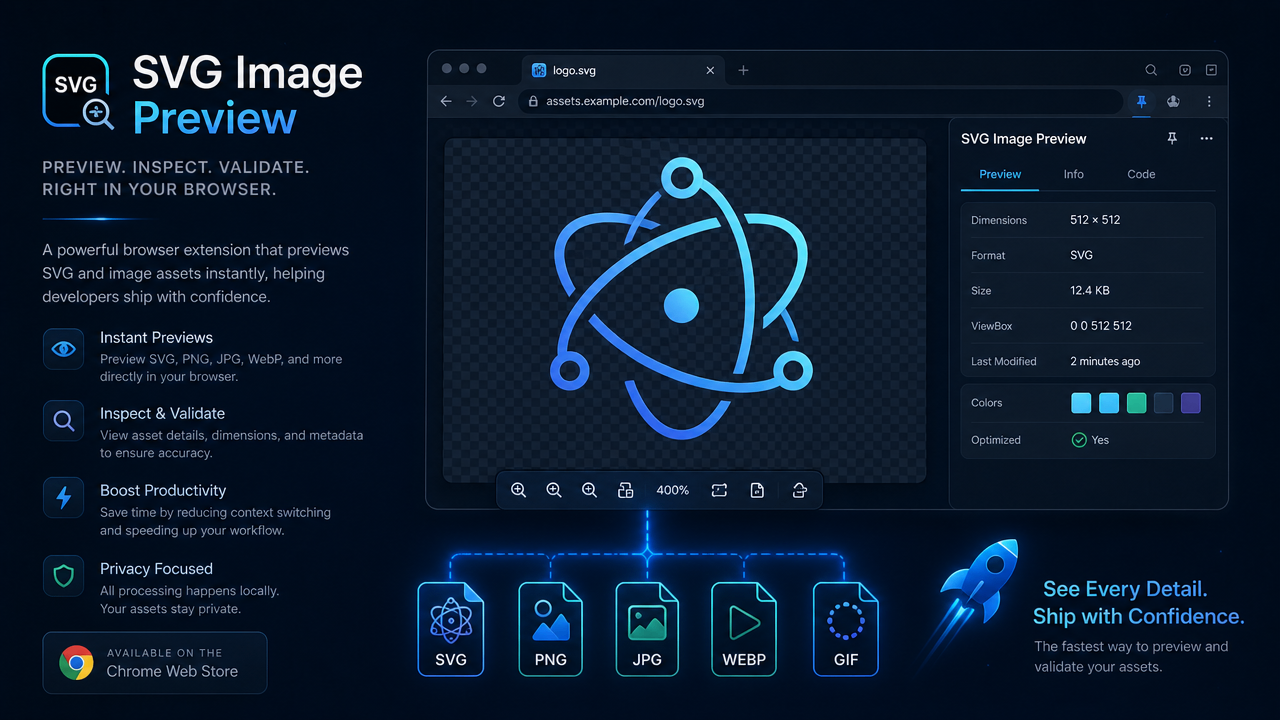Click the export icon at the zoom toolbar end
1280x720 pixels.
point(799,490)
